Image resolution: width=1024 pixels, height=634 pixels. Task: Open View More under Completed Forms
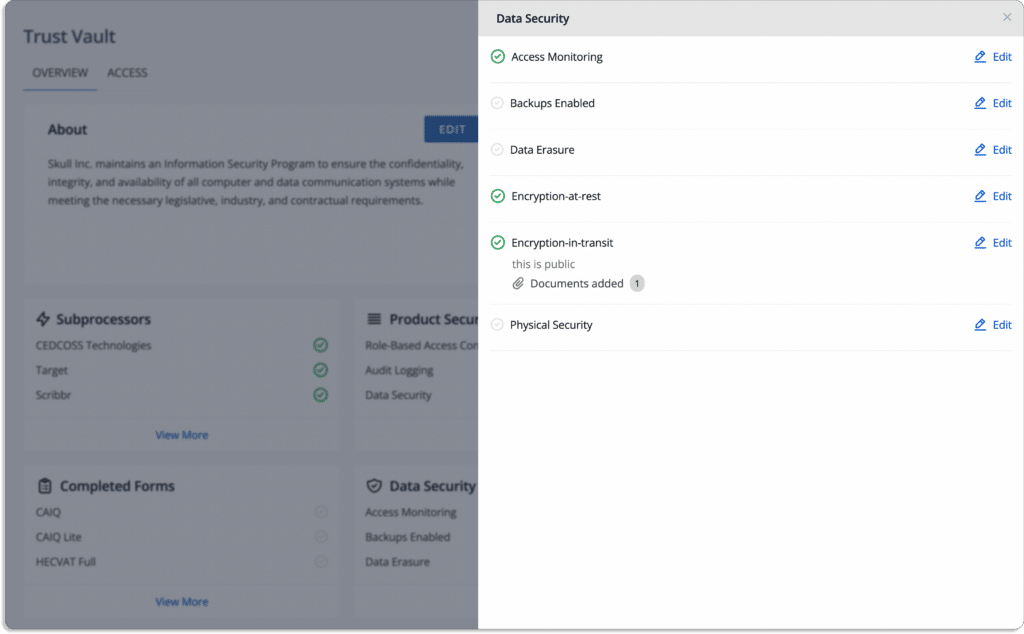click(x=182, y=602)
